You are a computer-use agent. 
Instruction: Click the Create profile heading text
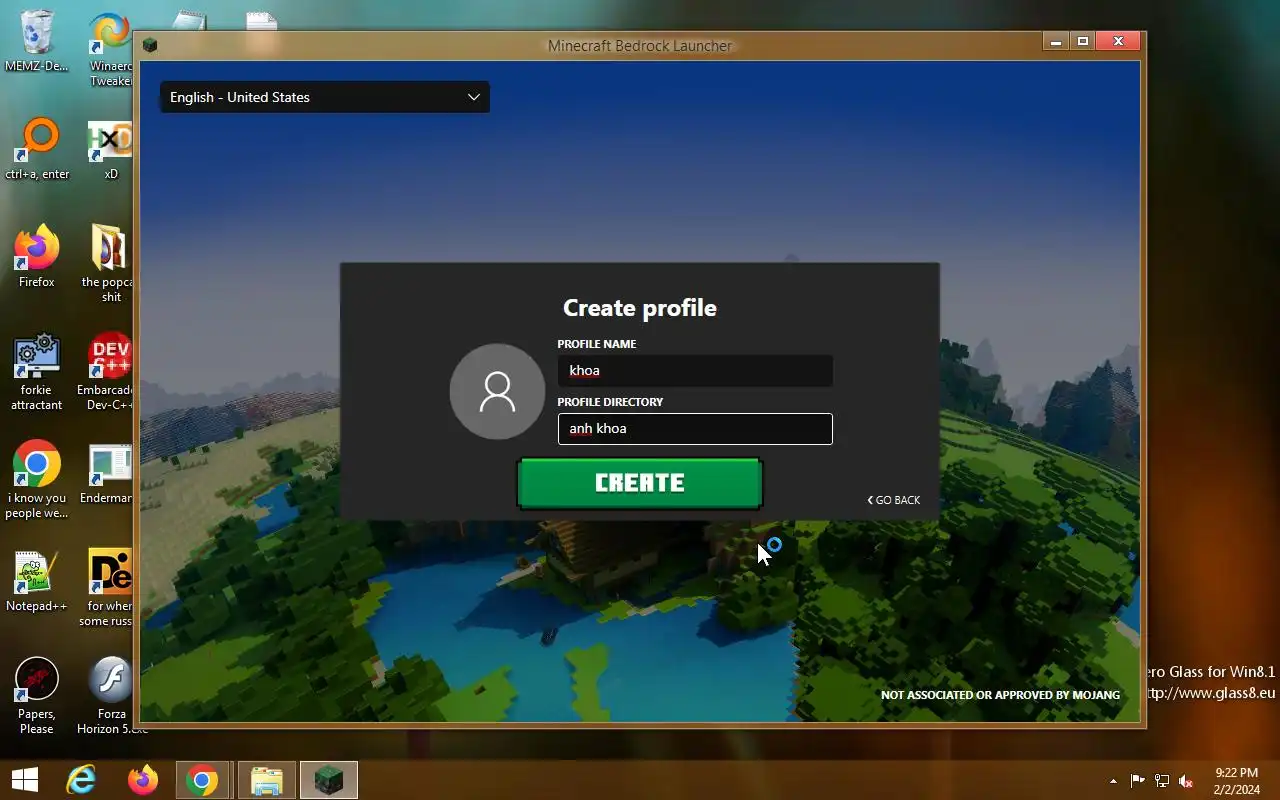coord(640,308)
